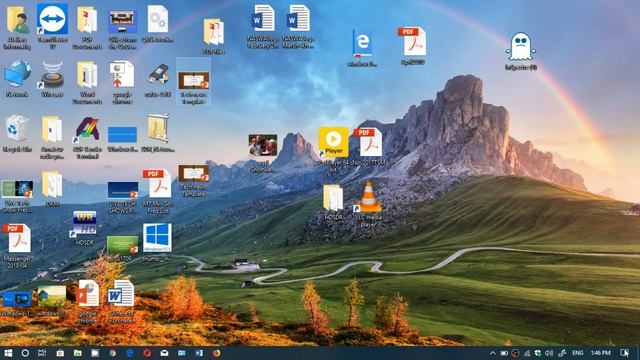This screenshot has height=360, width=640.
Task: Click the green shield security tray icon
Action: pos(538,353)
